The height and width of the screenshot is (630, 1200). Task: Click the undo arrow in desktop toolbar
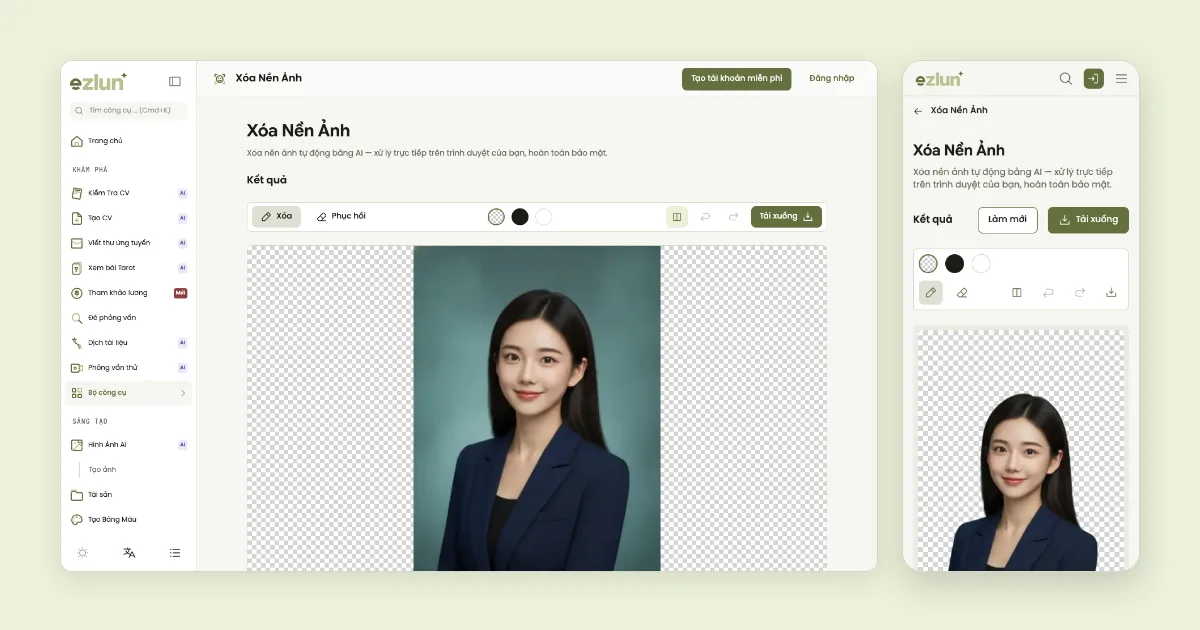tap(705, 217)
